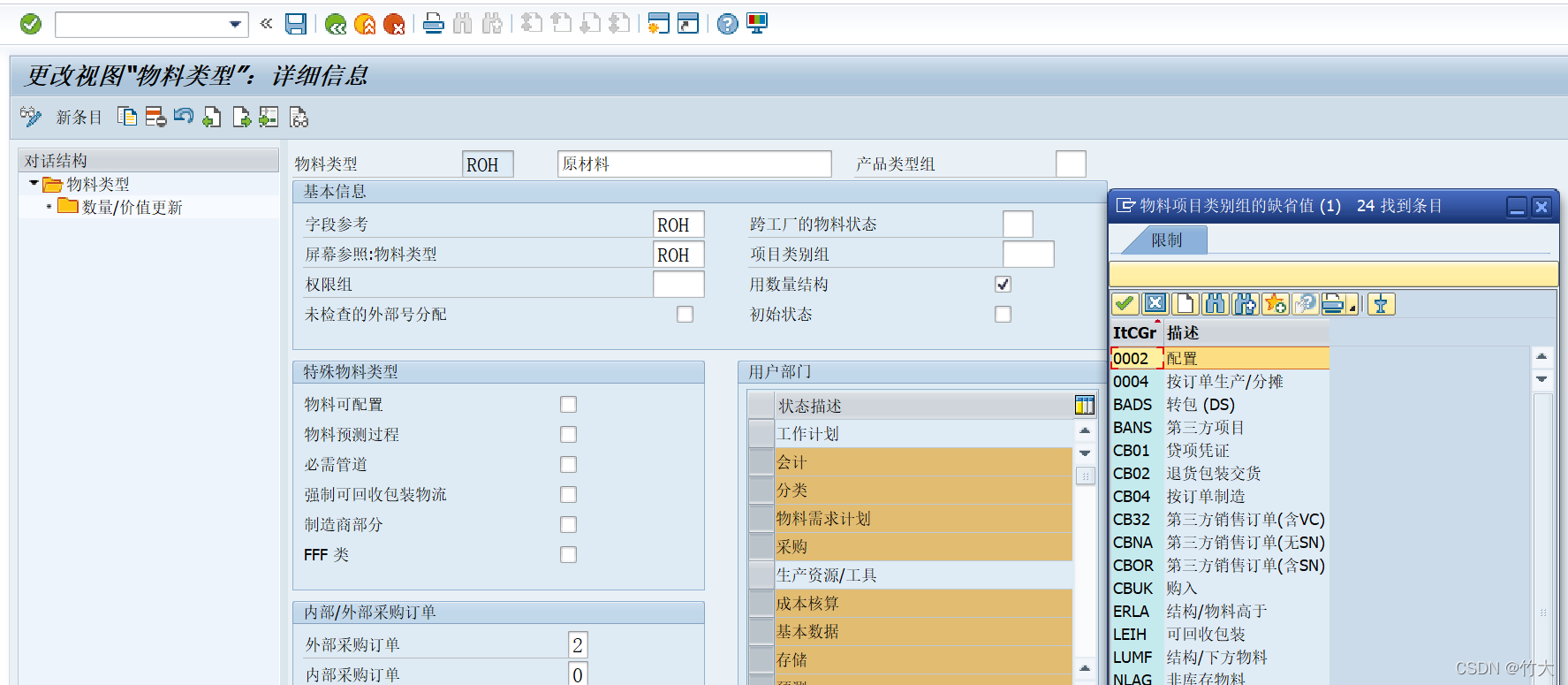Image resolution: width=1568 pixels, height=685 pixels.
Task: Click the 新条目 button
Action: 80,118
